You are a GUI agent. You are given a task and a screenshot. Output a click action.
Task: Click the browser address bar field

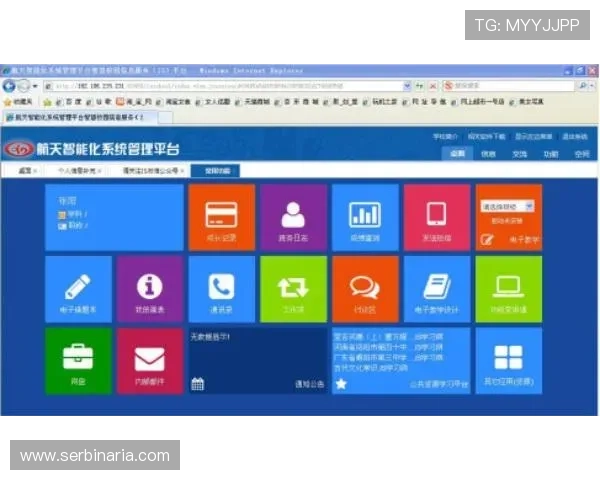pyautogui.click(x=225, y=86)
